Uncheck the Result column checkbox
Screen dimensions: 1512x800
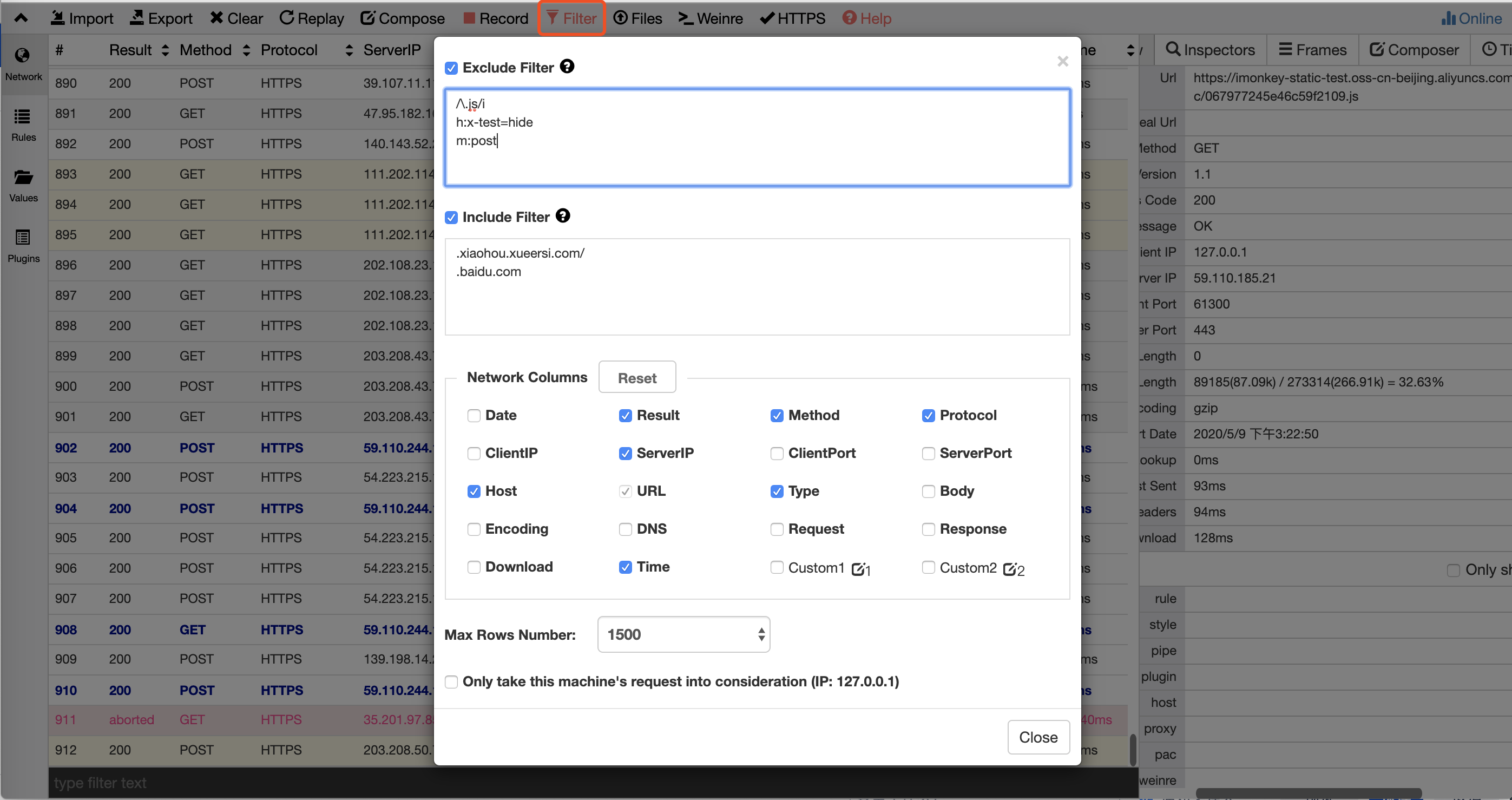[x=625, y=416]
